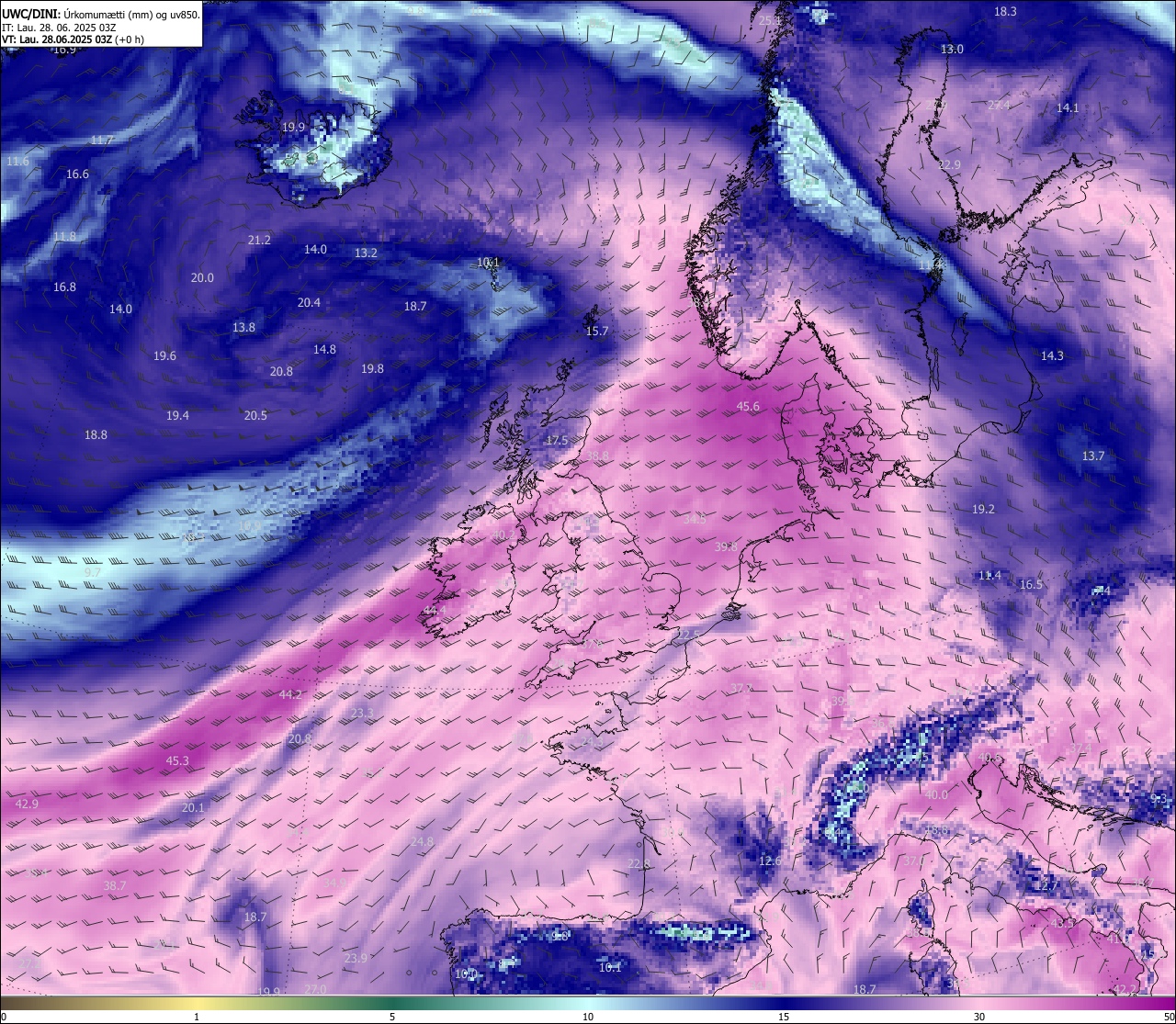Image resolution: width=1176 pixels, height=1024 pixels.
Task: Click the 23.9 value on the map
Action: [x=356, y=959]
